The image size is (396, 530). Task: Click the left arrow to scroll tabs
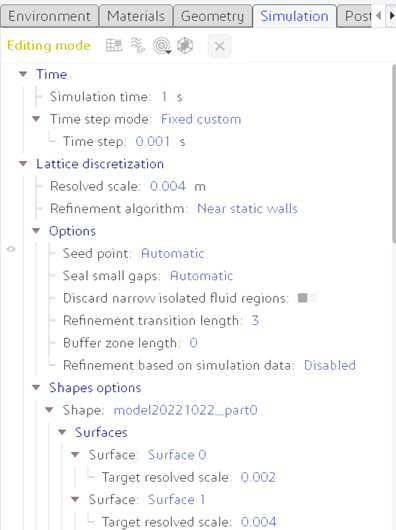378,16
